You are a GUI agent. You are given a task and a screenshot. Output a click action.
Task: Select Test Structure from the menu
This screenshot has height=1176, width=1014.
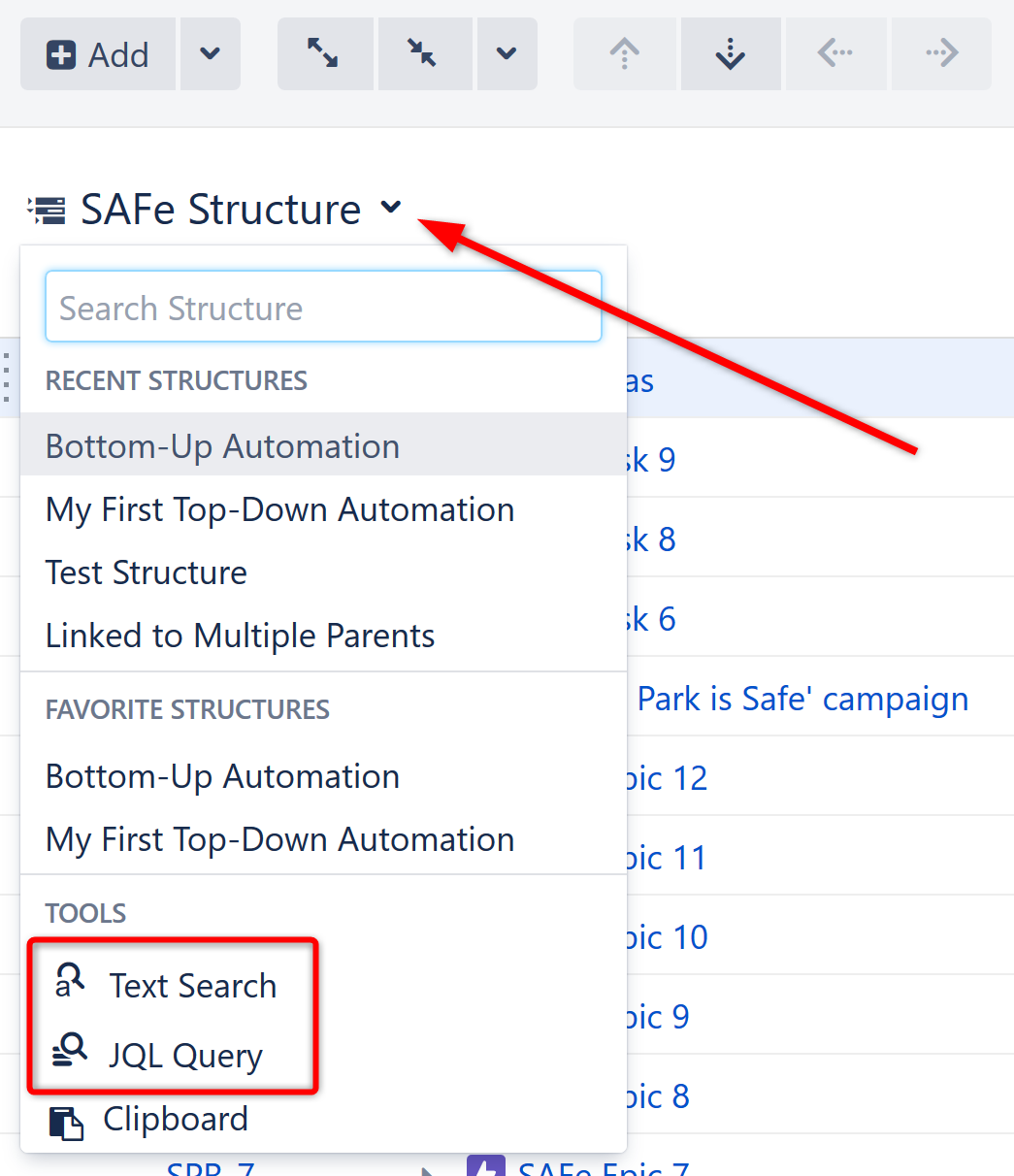click(x=146, y=572)
